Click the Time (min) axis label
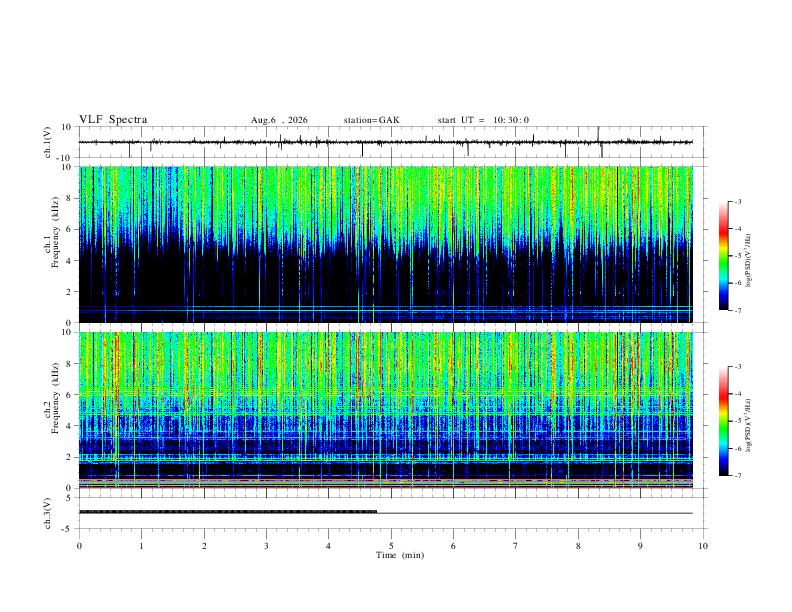The height and width of the screenshot is (612, 792). click(x=400, y=555)
